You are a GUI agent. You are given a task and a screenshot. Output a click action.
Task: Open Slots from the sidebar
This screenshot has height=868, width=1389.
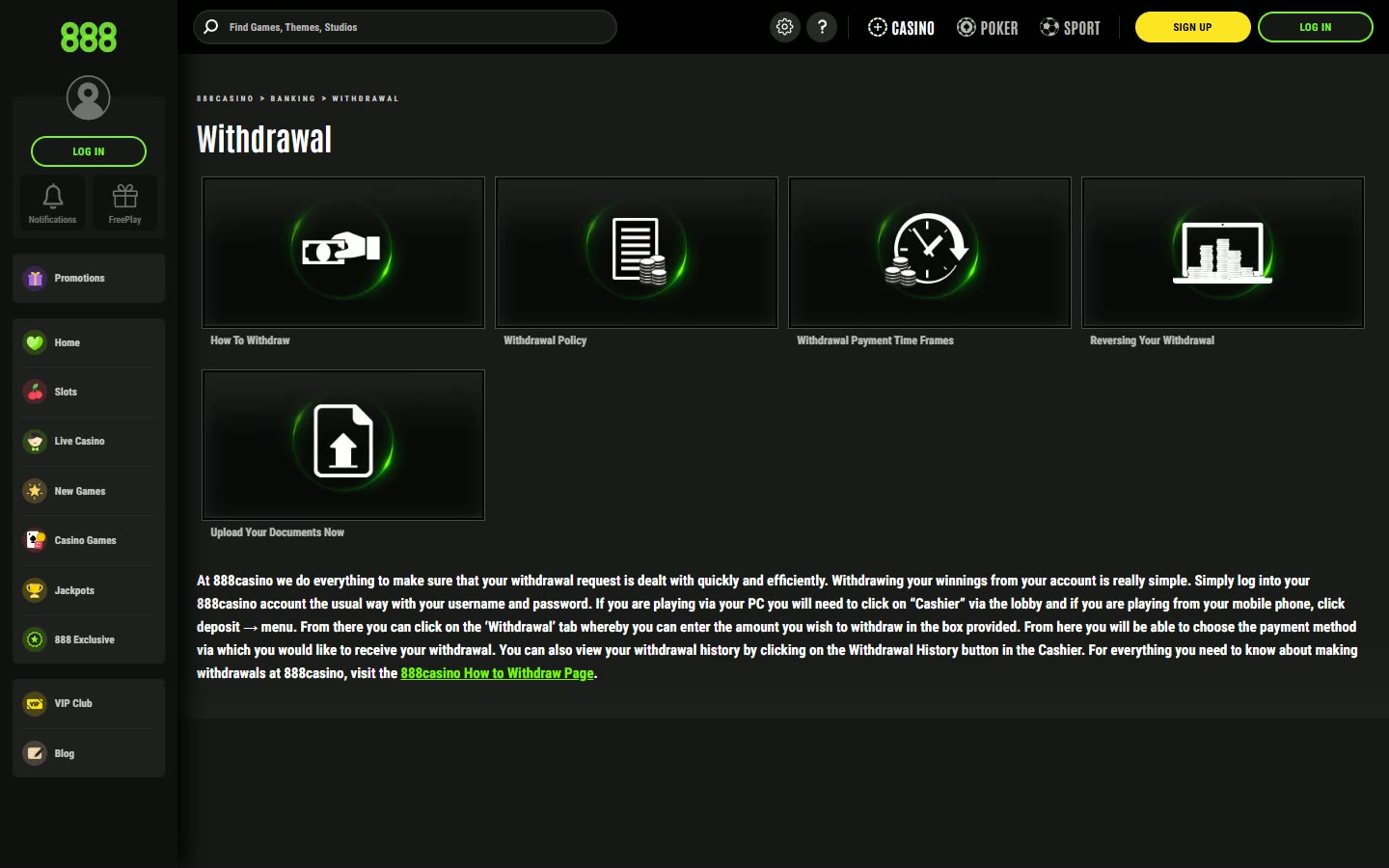point(89,392)
